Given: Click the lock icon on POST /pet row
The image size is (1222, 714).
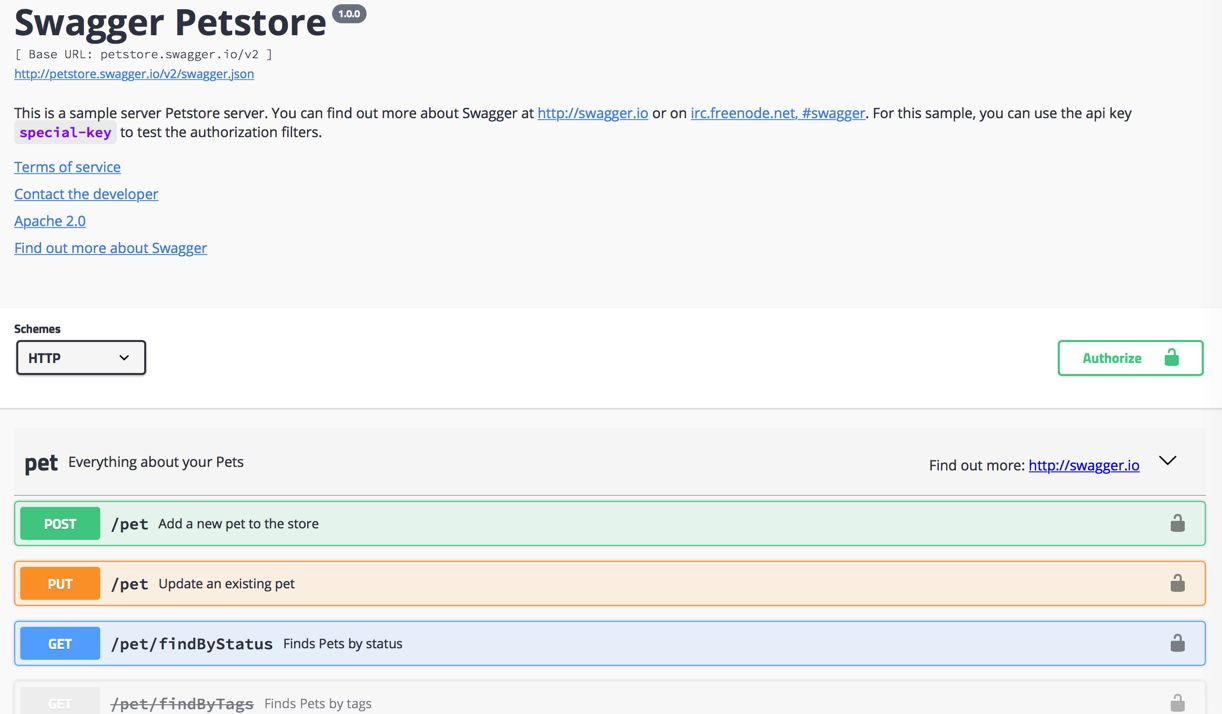Looking at the screenshot, I should [1177, 523].
